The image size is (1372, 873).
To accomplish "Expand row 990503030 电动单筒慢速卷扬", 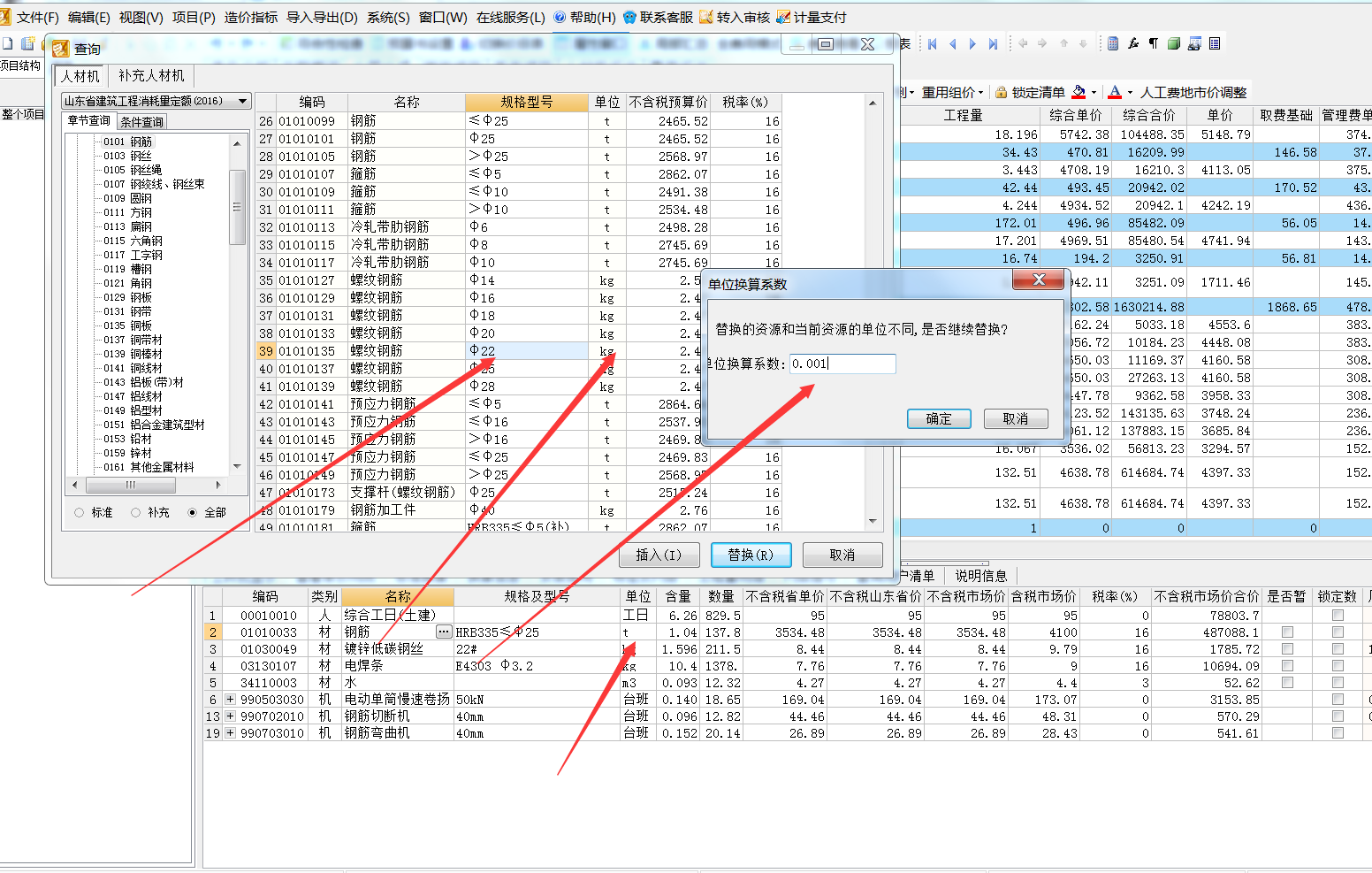I will [230, 700].
